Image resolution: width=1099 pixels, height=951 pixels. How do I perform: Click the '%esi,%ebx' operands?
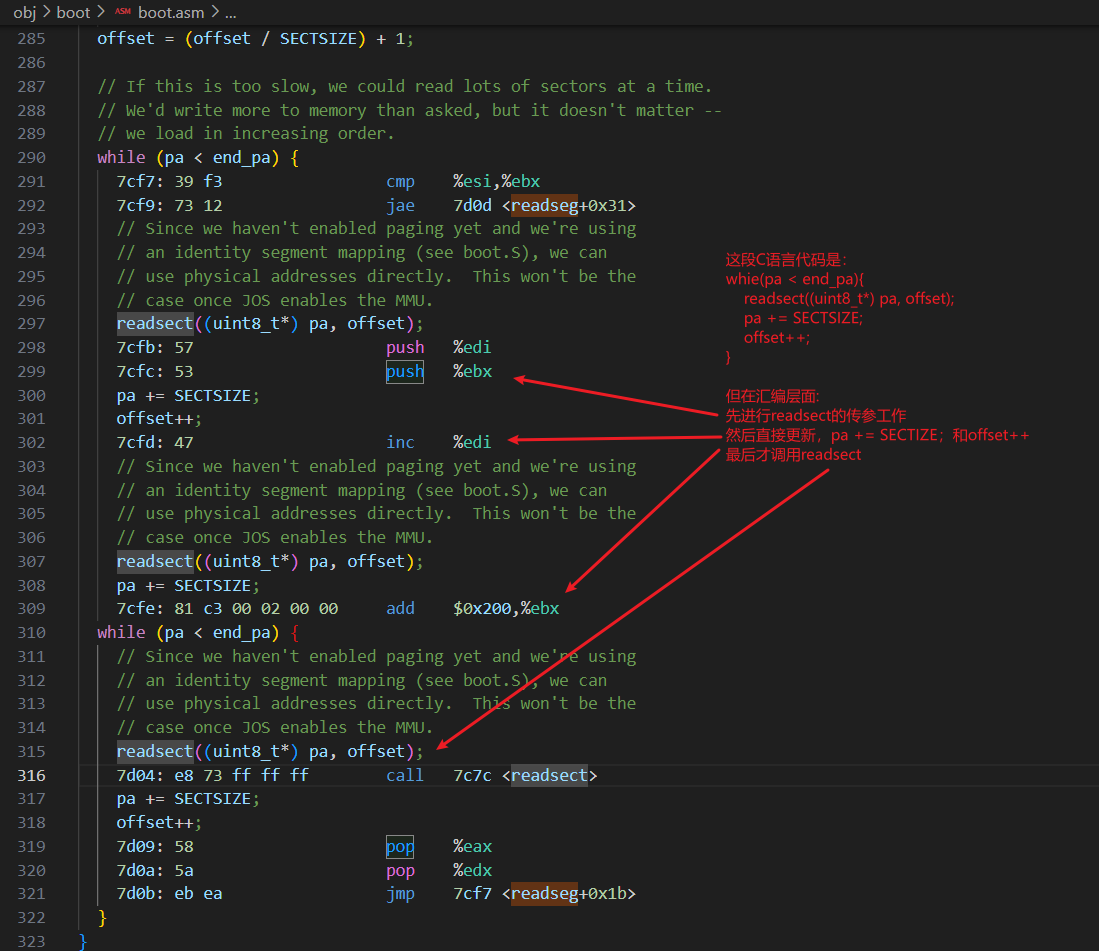[x=496, y=182]
